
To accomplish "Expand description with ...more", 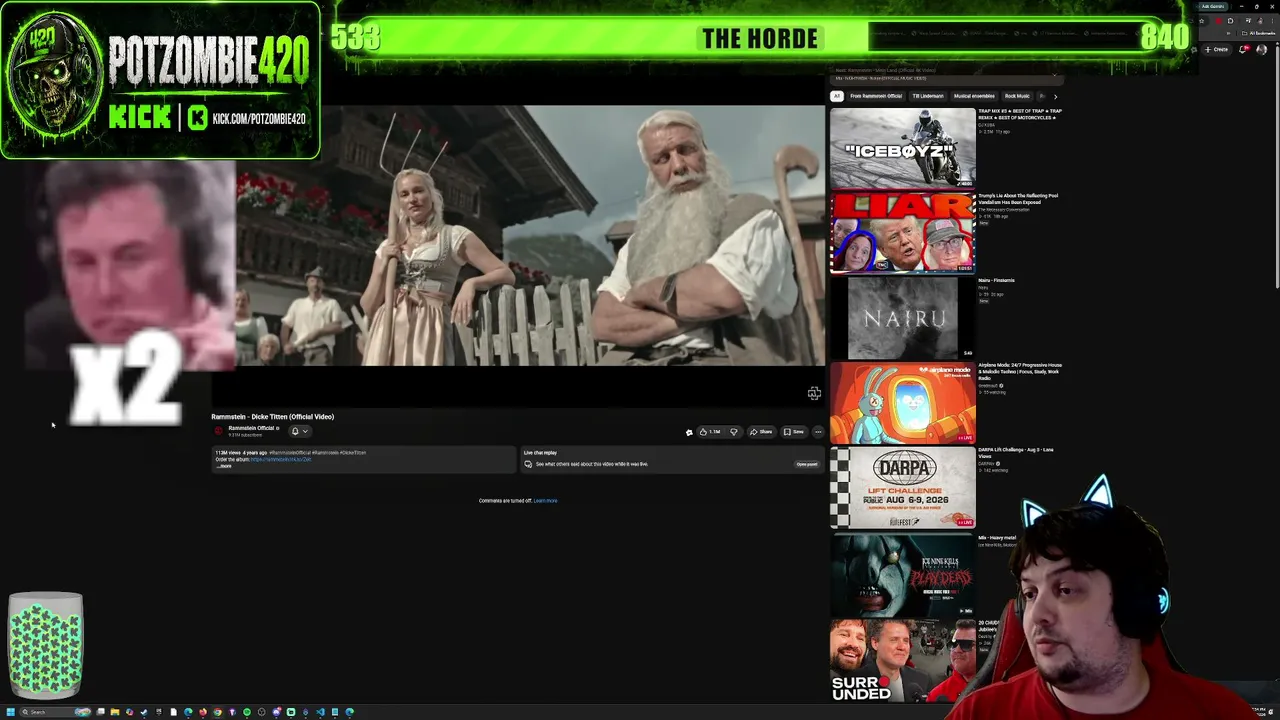I will point(225,466).
